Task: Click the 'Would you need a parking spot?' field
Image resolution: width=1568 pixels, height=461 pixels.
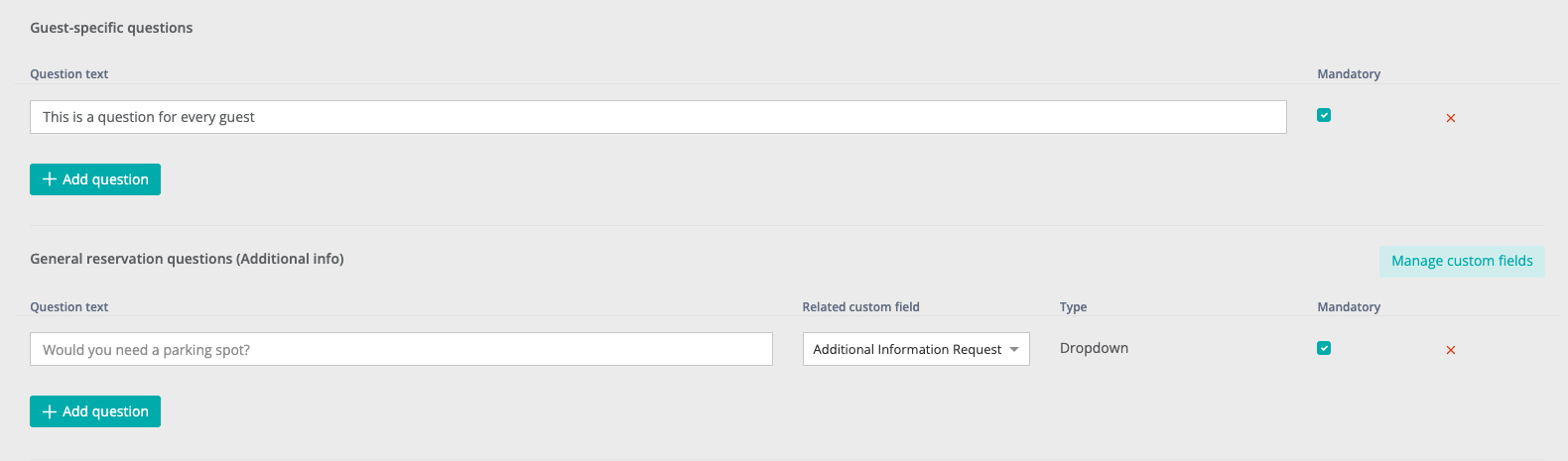Action: tap(401, 349)
